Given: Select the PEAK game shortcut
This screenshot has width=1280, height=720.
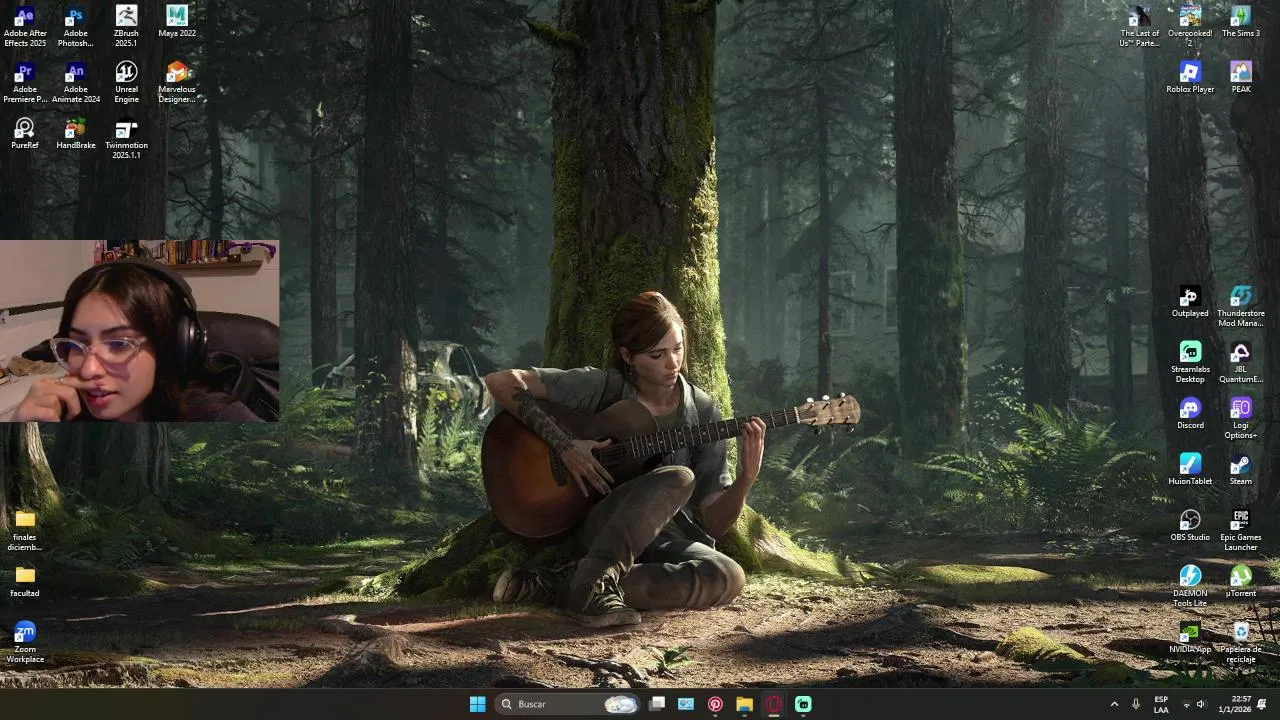Looking at the screenshot, I should (x=1241, y=78).
